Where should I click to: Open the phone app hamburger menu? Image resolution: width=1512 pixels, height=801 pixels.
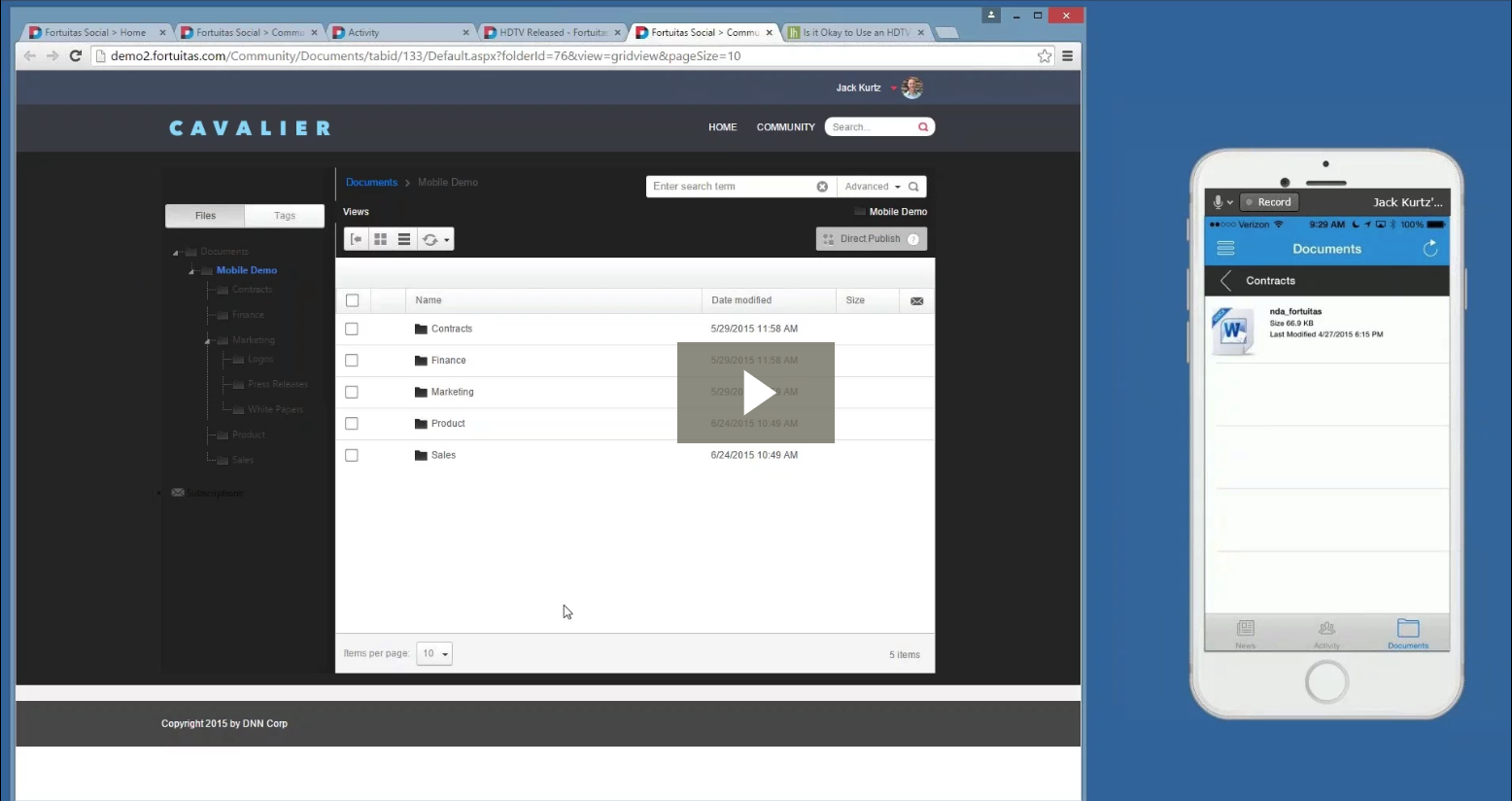1225,249
